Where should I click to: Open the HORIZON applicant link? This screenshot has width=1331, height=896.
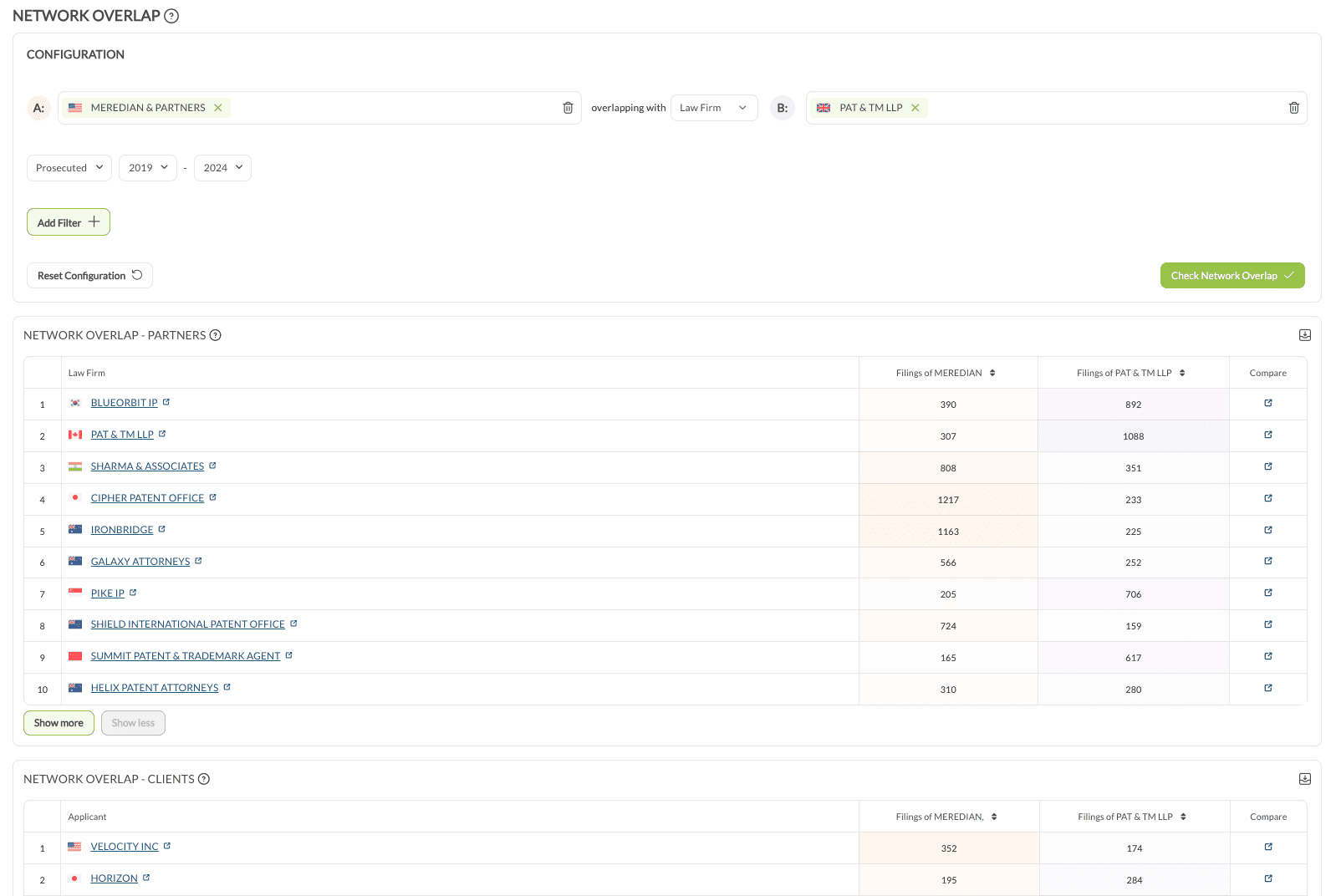click(x=114, y=878)
